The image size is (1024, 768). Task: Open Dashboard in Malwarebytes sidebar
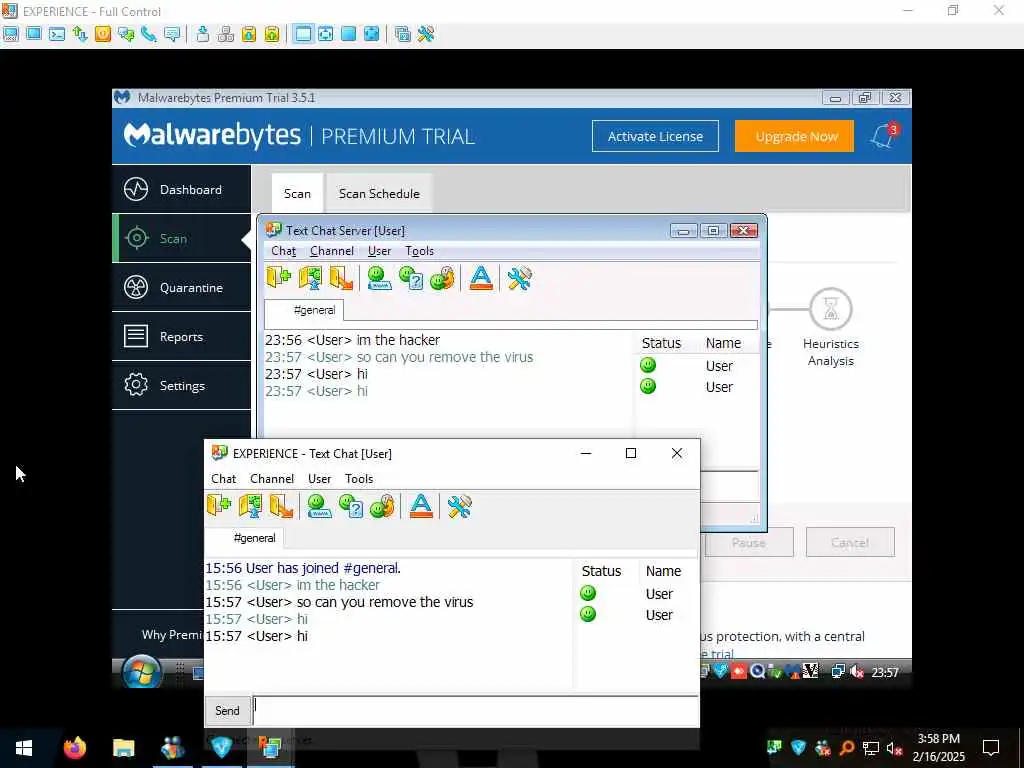click(x=182, y=189)
